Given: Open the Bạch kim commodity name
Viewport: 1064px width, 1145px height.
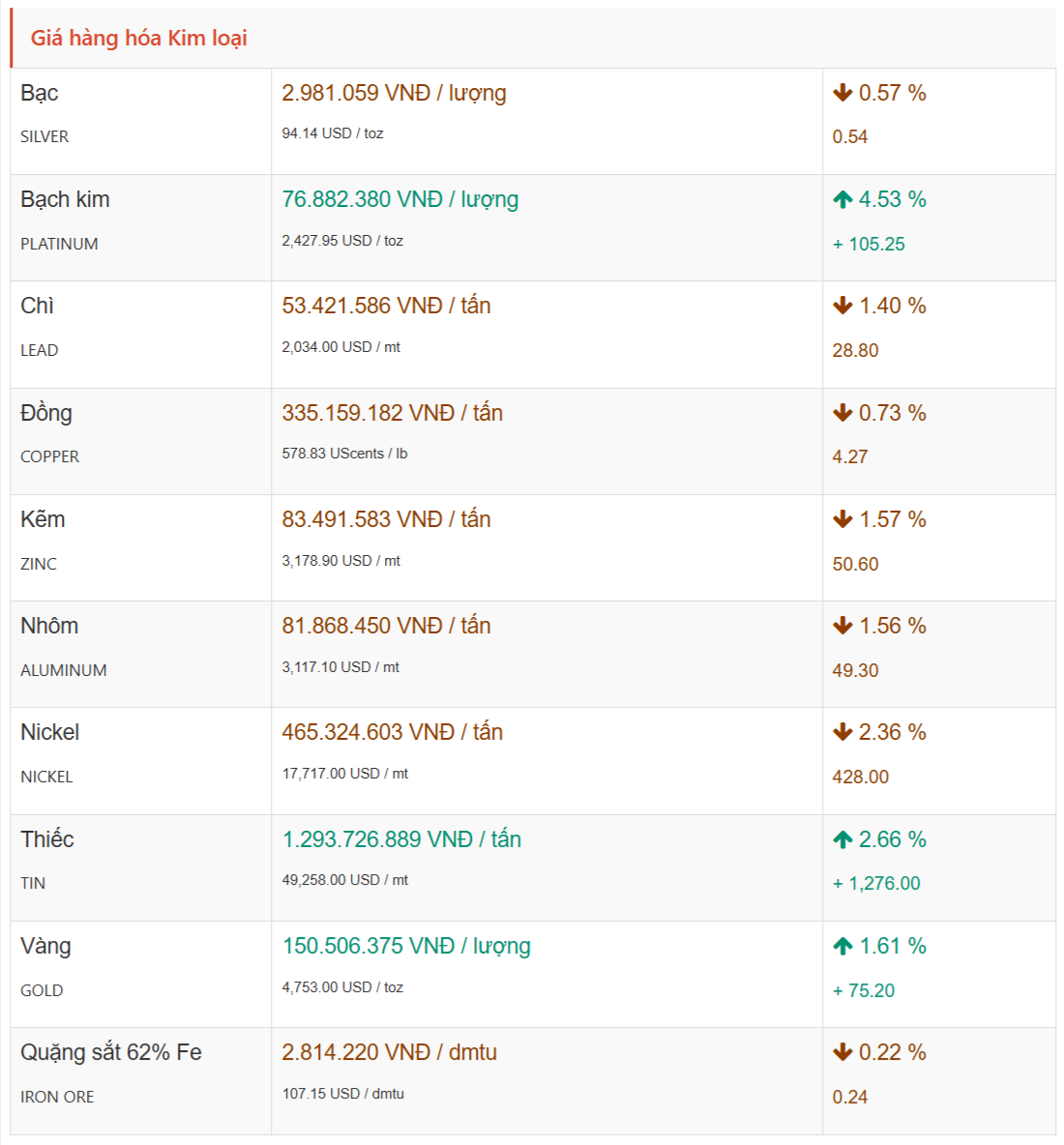Looking at the screenshot, I should [x=65, y=199].
